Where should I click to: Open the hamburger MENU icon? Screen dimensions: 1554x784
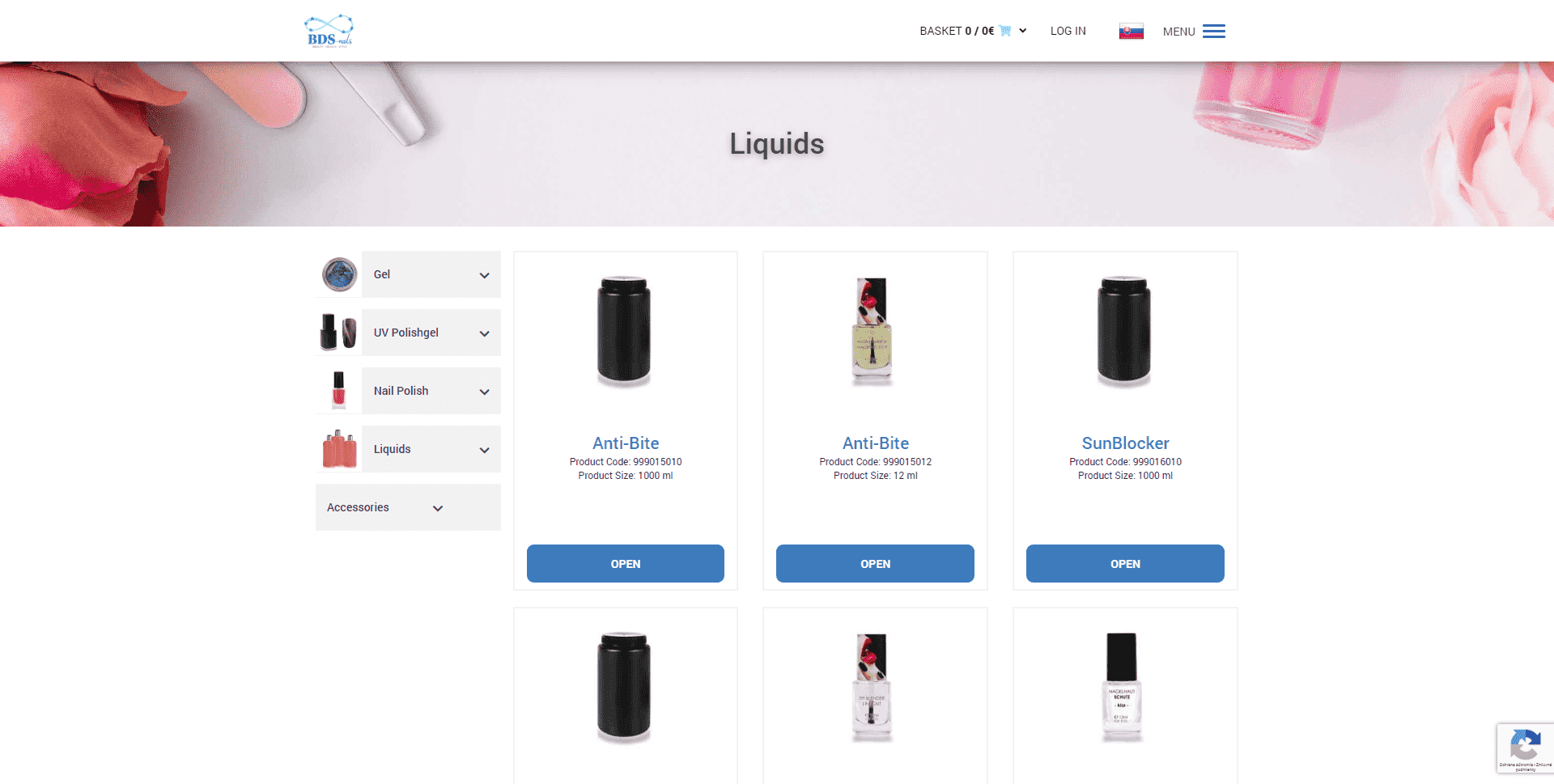1213,32
